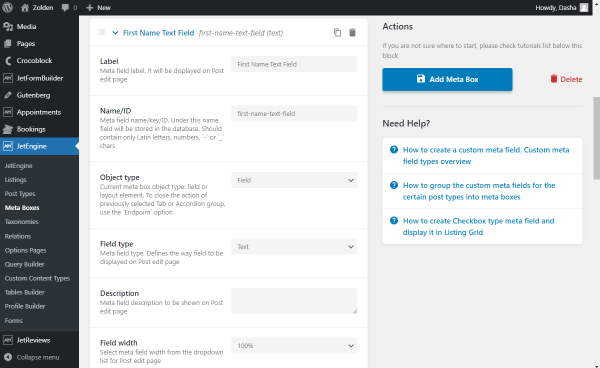Screen dimensions: 600x368
Task: Delete the First Name Text Field with trash icon
Action: tap(352, 33)
